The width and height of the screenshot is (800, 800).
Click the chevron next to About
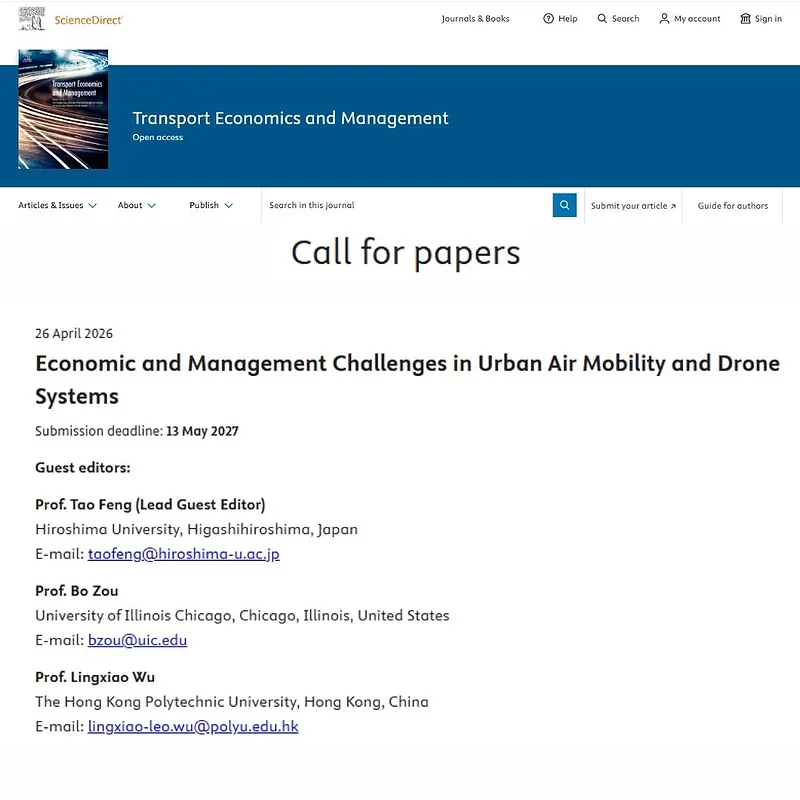tap(152, 206)
